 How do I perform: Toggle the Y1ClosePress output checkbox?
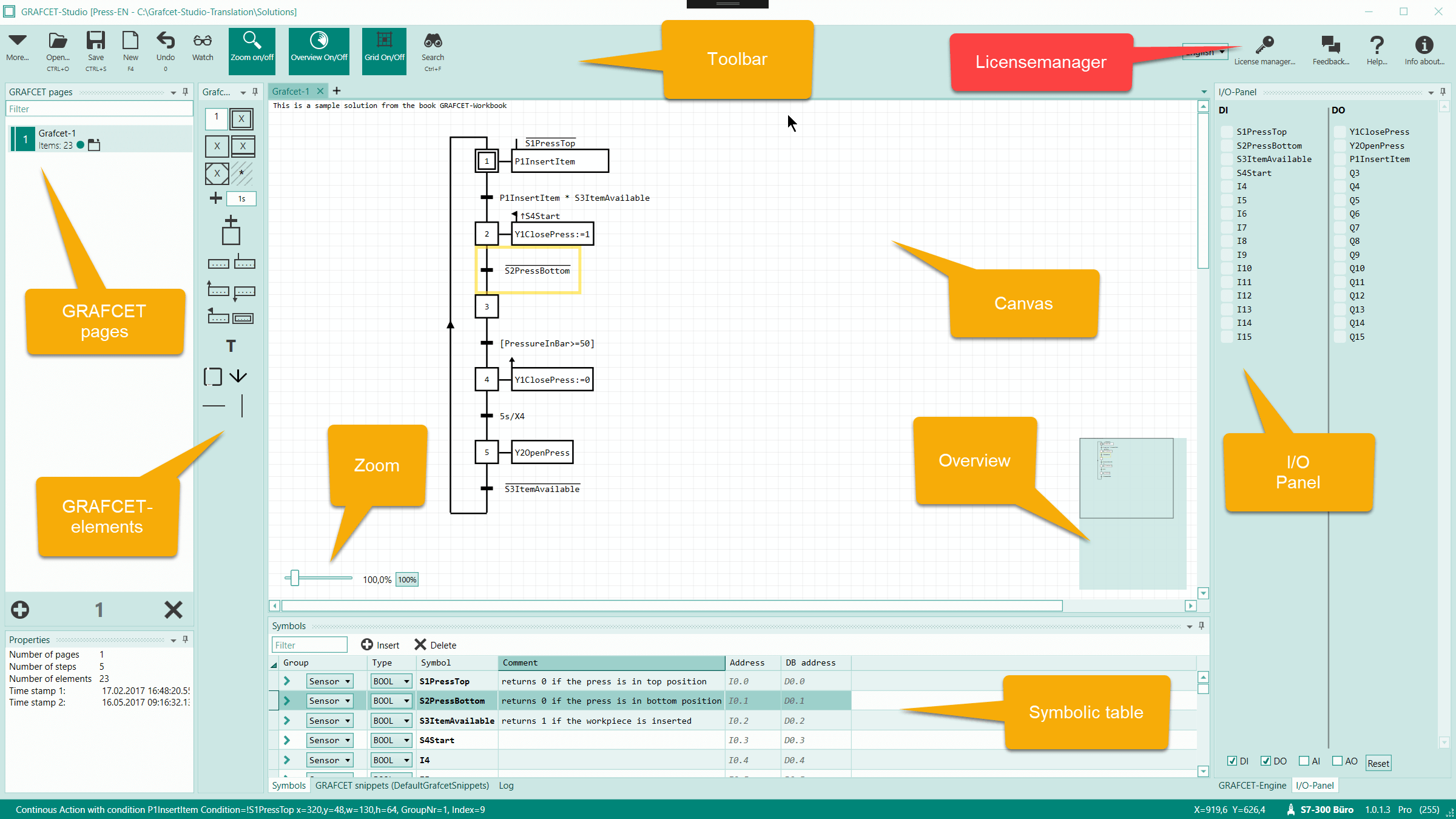pyautogui.click(x=1340, y=132)
